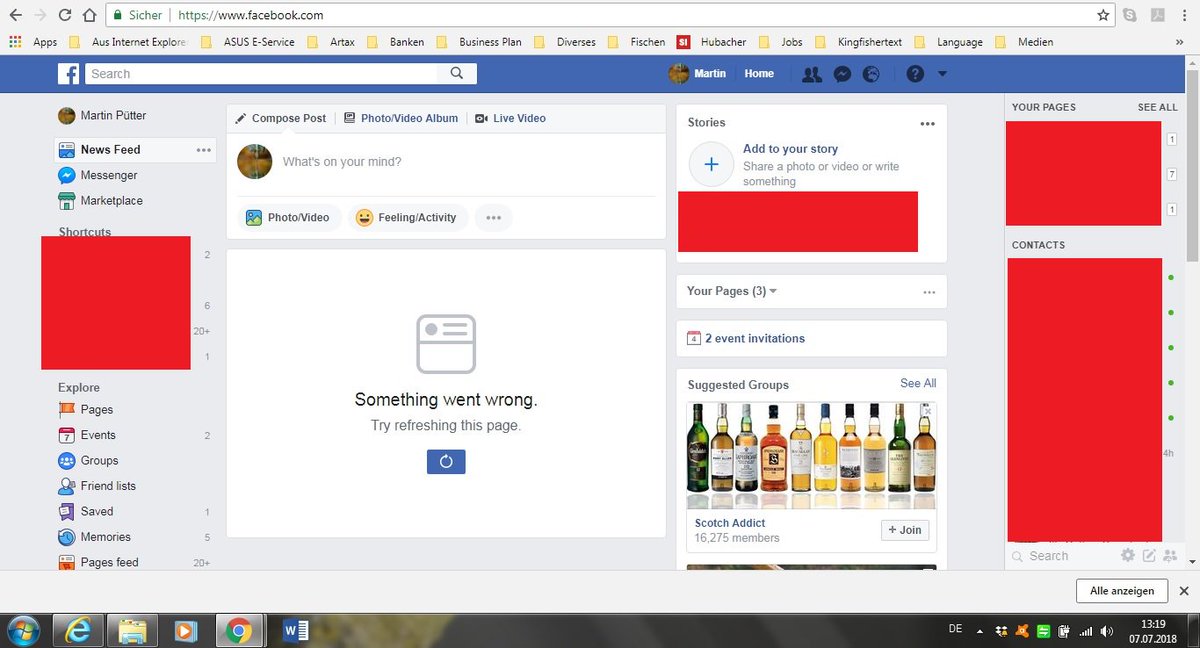Open Memories in Explore section

click(x=95, y=537)
